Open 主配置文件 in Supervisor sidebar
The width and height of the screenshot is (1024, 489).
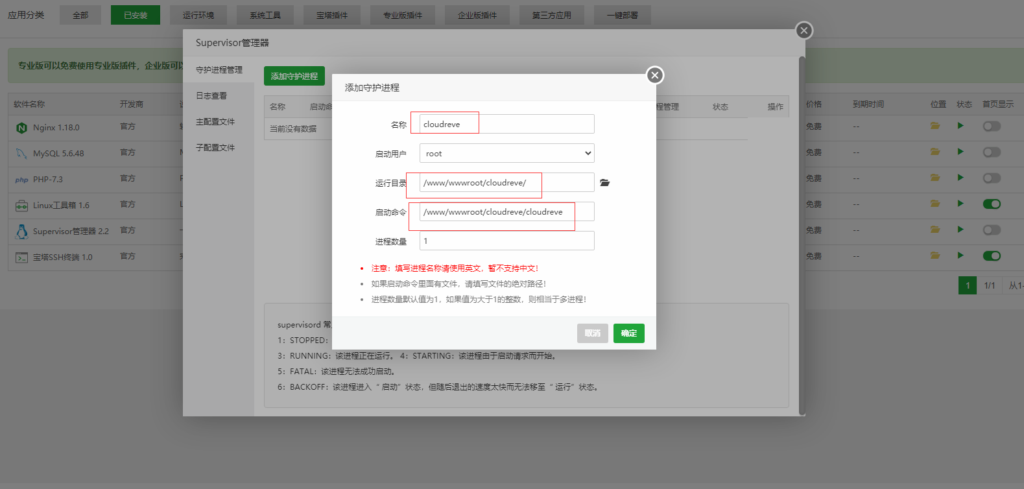(219, 122)
